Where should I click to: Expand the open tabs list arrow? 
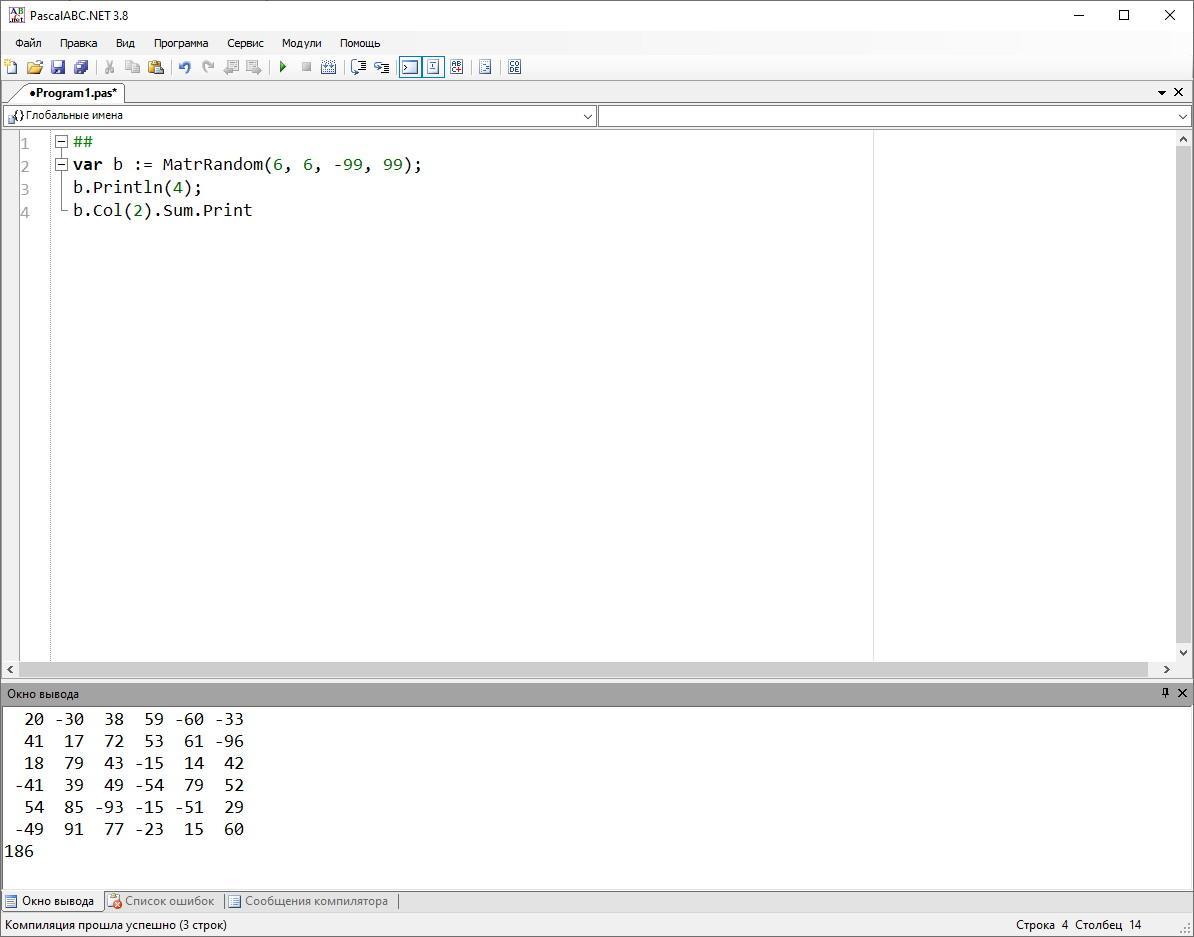tap(1162, 93)
